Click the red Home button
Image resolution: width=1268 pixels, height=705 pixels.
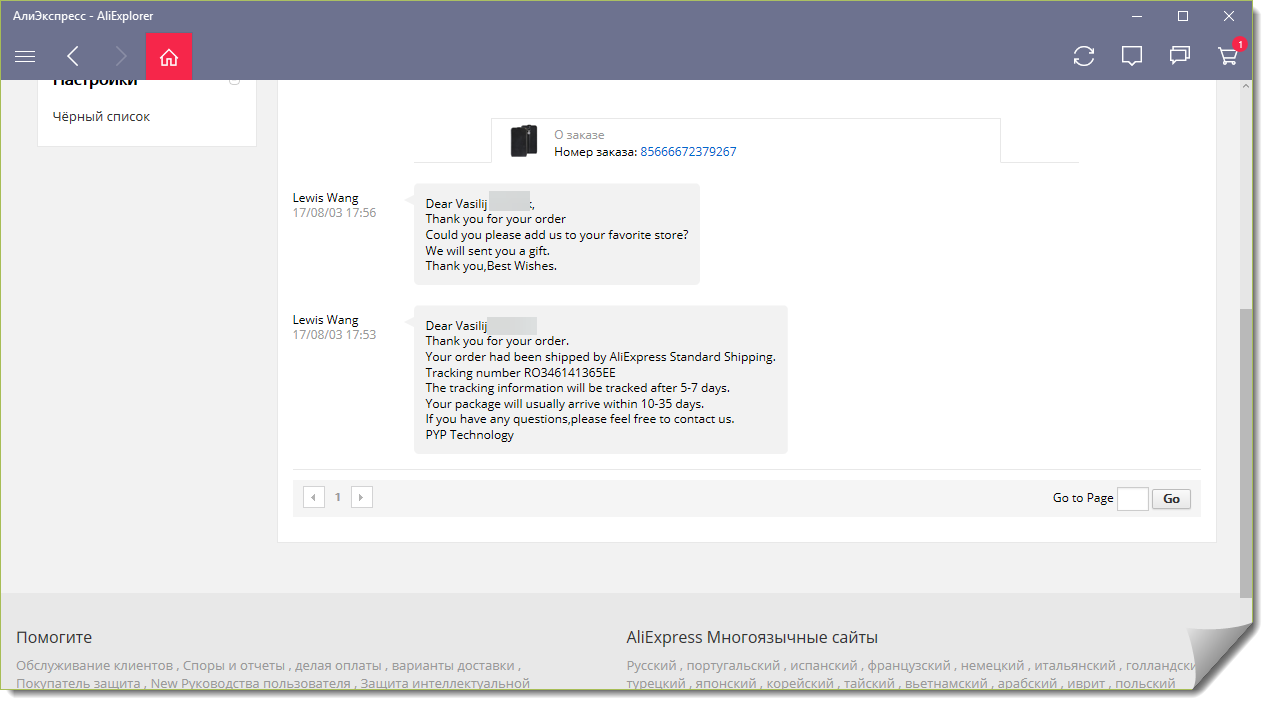(169, 57)
